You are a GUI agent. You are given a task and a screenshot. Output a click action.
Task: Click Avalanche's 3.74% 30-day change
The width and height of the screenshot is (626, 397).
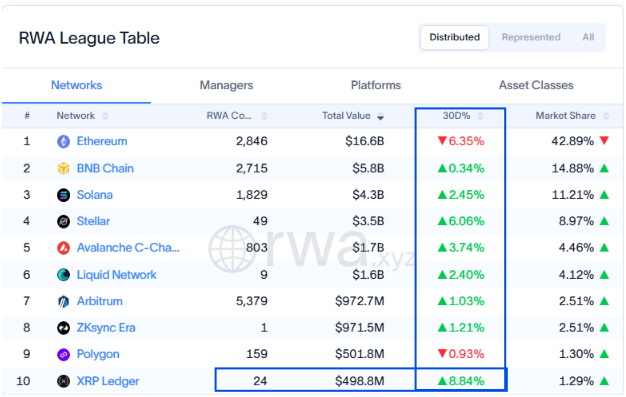461,248
